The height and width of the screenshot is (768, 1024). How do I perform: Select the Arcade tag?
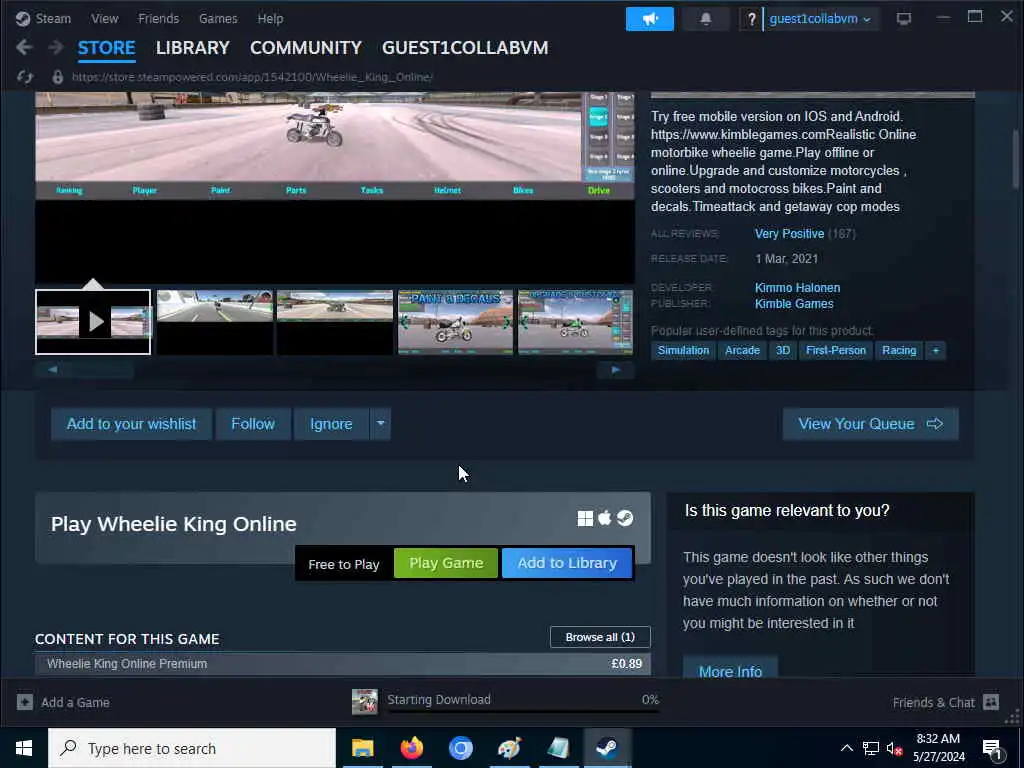pos(743,351)
